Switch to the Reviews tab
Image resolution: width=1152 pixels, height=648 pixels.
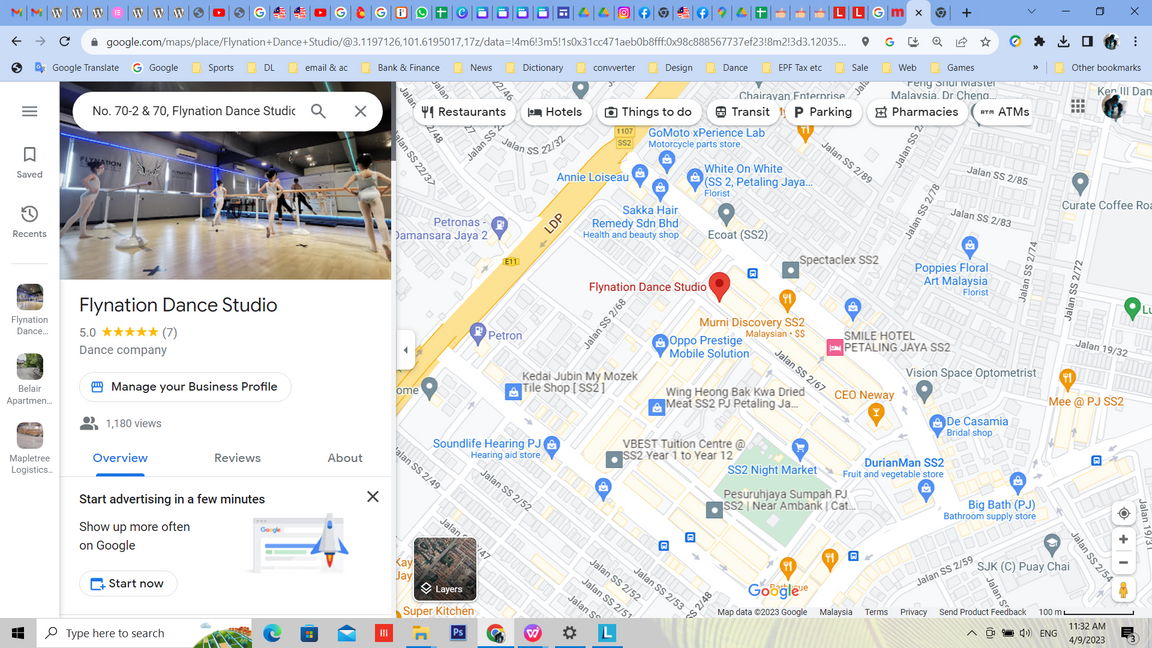237,458
